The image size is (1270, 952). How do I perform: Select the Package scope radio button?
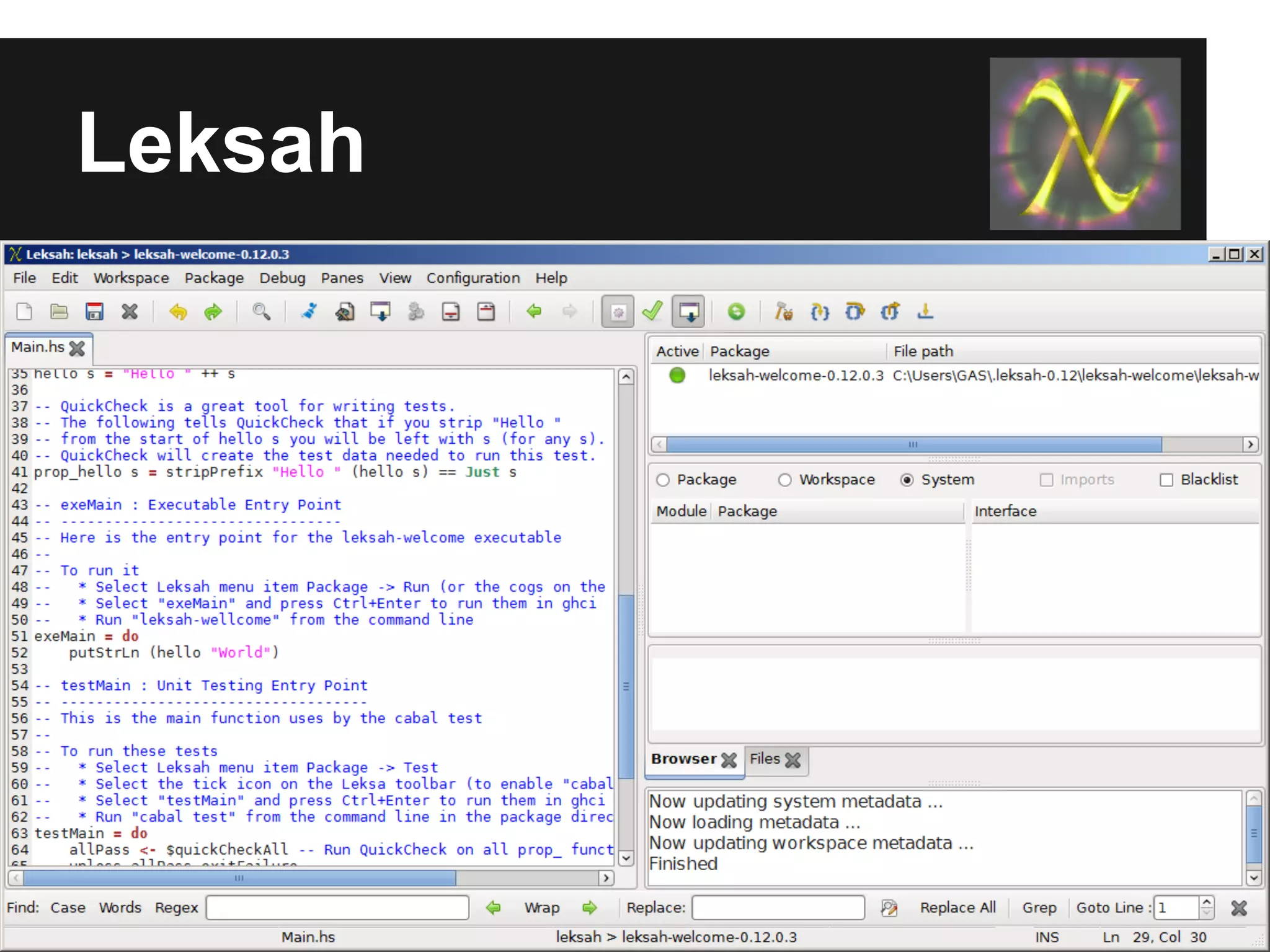pos(663,480)
